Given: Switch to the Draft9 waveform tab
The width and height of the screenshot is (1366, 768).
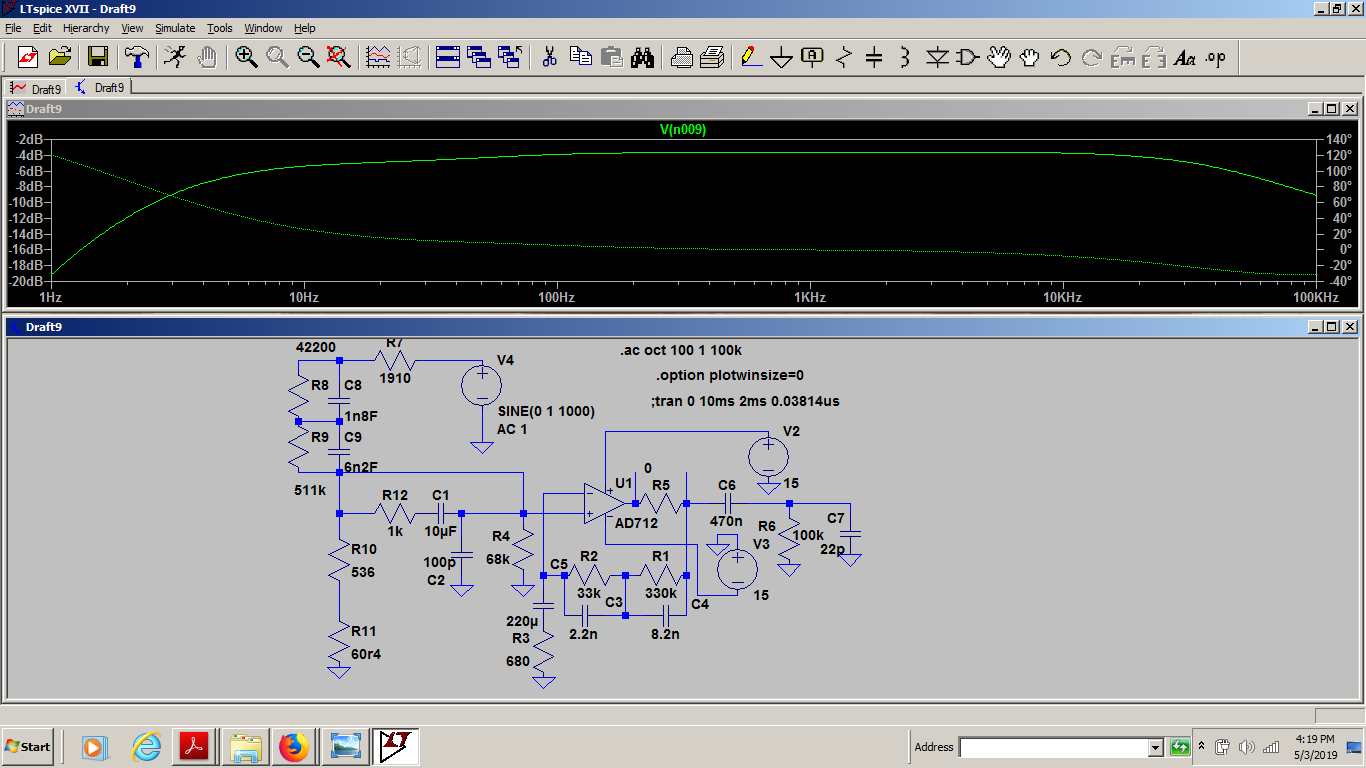Looking at the screenshot, I should click(x=36, y=89).
